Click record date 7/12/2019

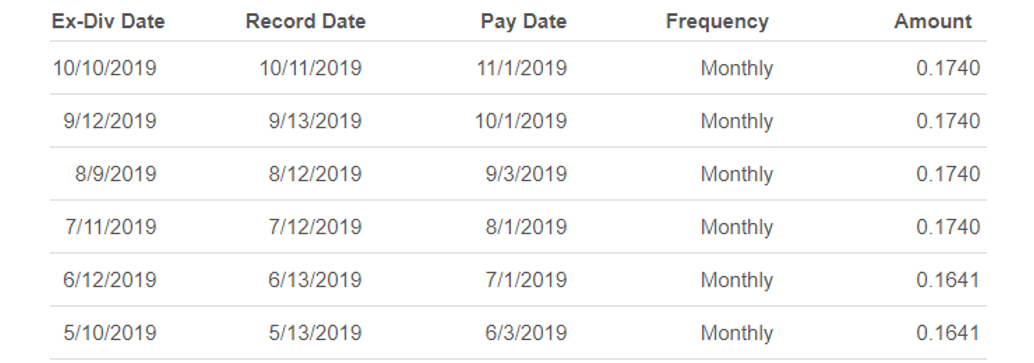coord(315,226)
